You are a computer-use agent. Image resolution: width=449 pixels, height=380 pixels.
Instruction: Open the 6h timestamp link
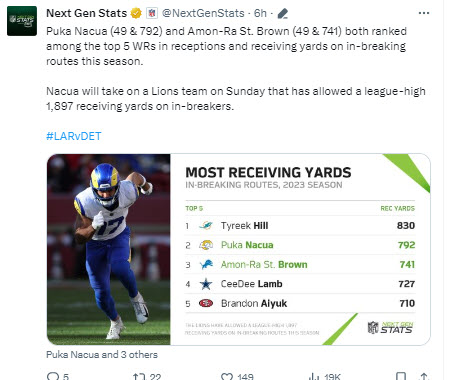point(260,13)
